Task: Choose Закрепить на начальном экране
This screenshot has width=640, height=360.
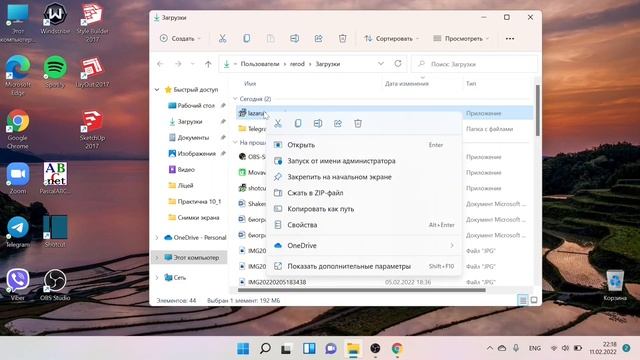Action: point(364,177)
